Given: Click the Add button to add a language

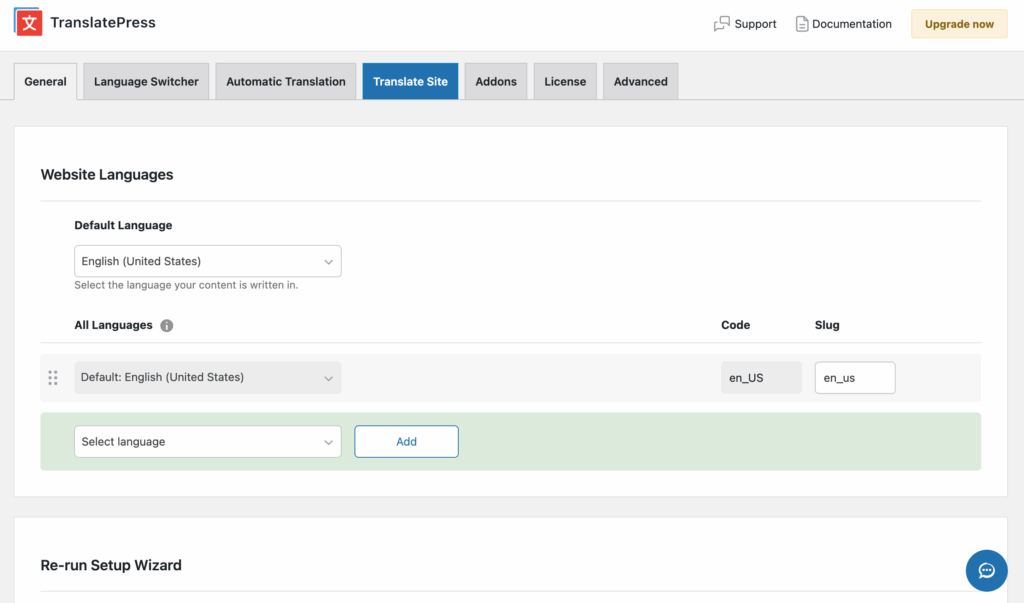Looking at the screenshot, I should click(406, 441).
